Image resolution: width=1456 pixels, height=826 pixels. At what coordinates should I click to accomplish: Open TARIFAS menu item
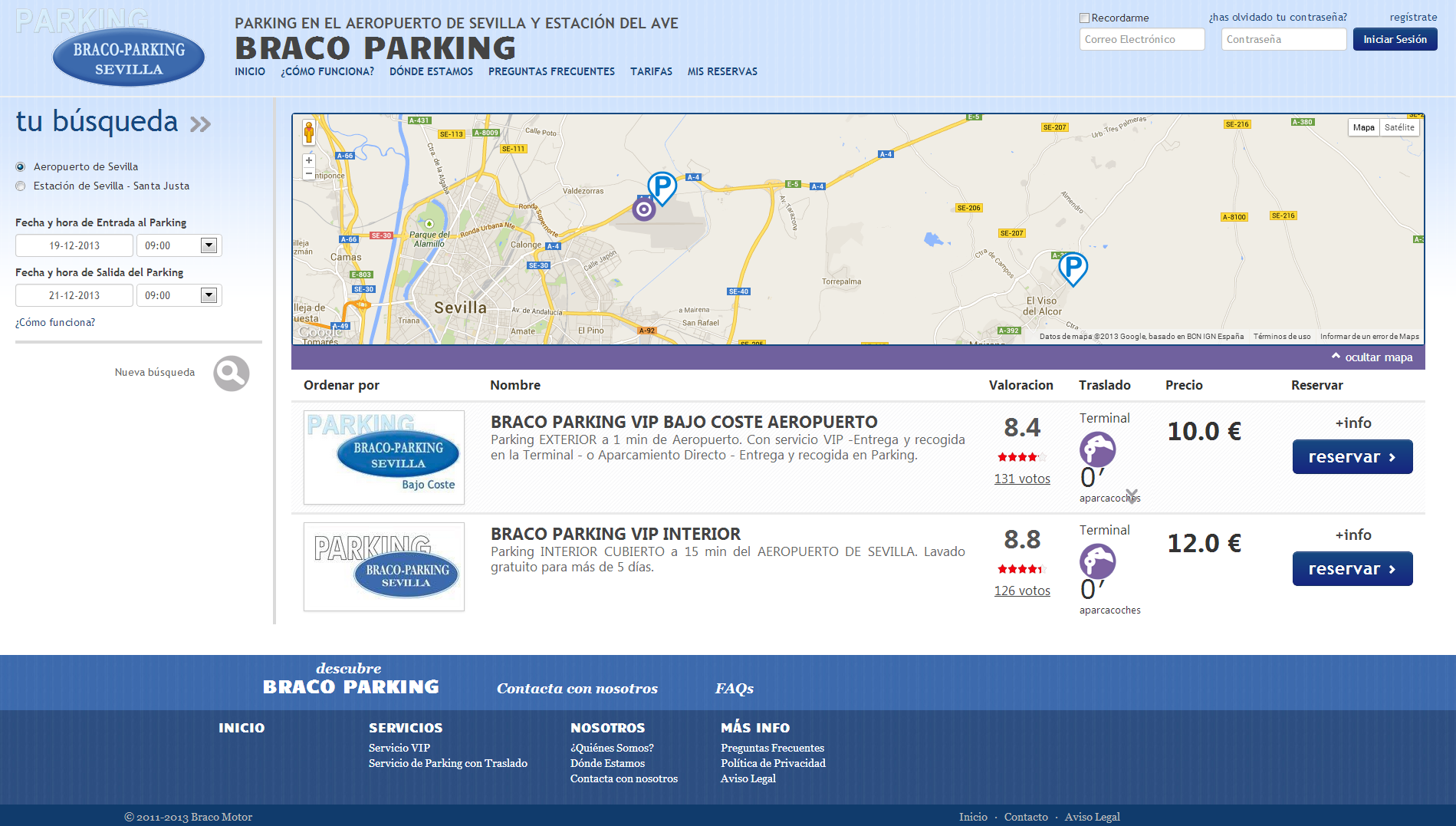click(x=651, y=71)
